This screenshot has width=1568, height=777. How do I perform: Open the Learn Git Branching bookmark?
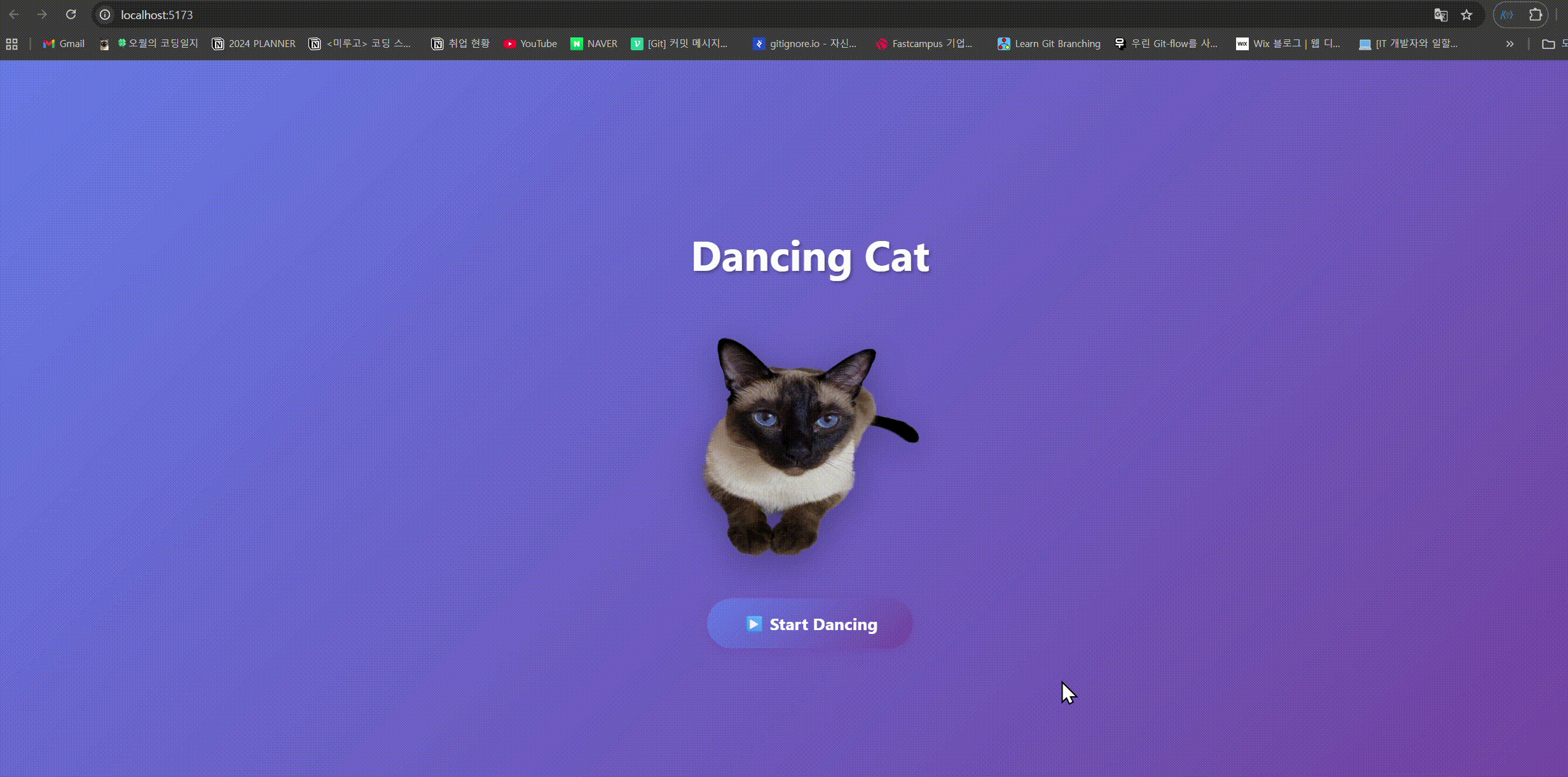point(1049,44)
